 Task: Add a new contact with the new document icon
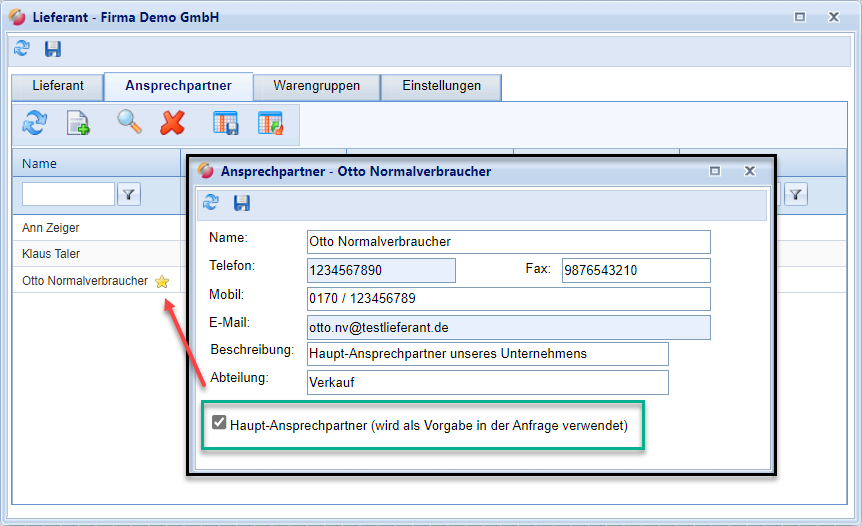point(78,123)
